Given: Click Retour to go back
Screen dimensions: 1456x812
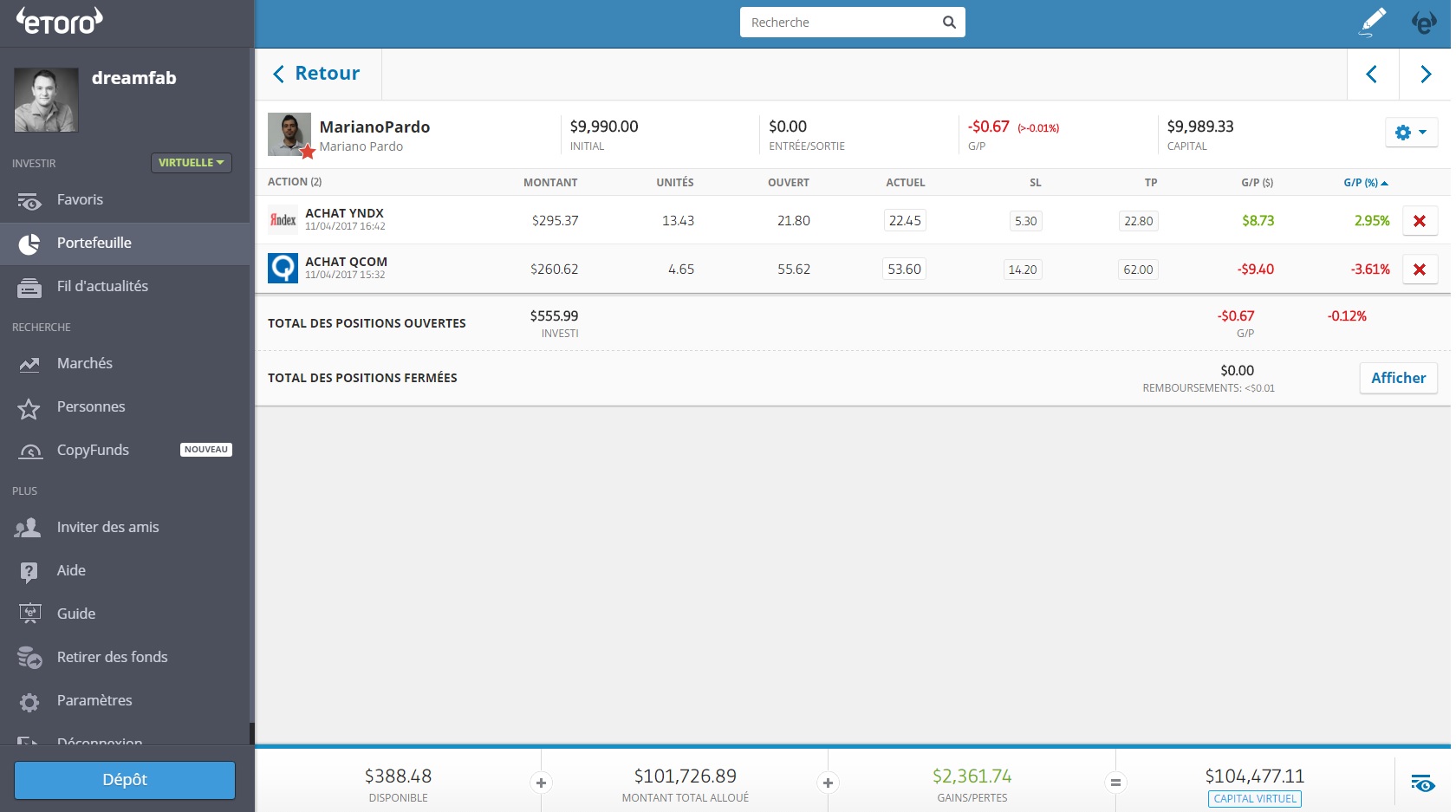Looking at the screenshot, I should [317, 74].
